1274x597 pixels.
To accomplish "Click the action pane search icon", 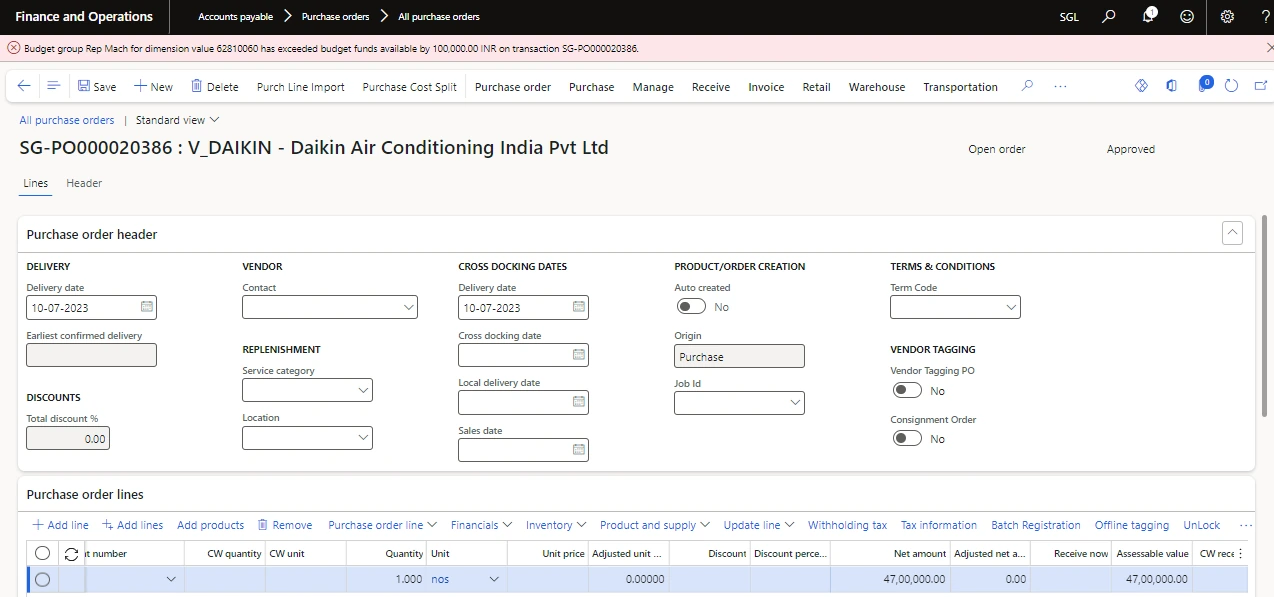I will click(1027, 87).
